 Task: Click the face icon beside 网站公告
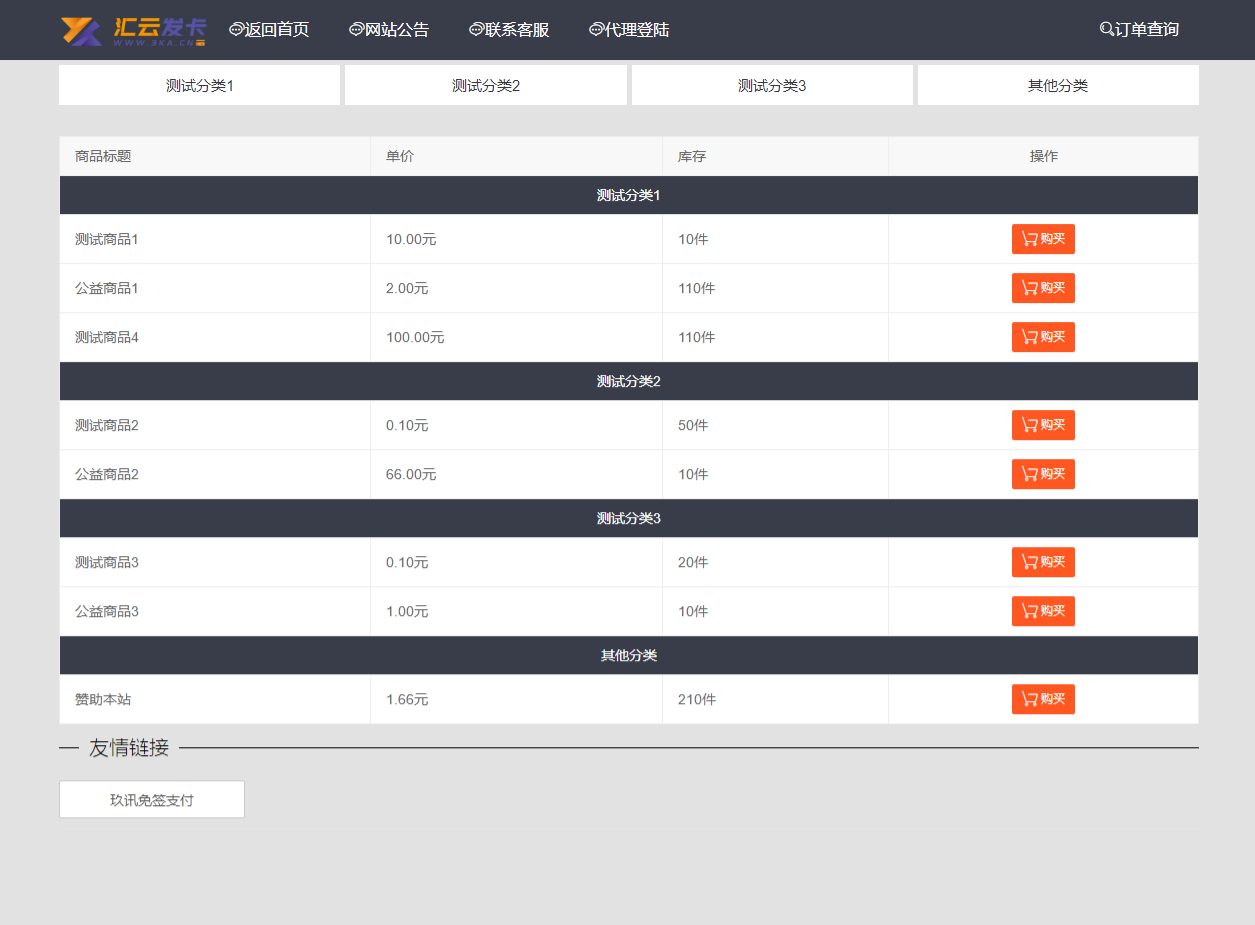pos(356,30)
